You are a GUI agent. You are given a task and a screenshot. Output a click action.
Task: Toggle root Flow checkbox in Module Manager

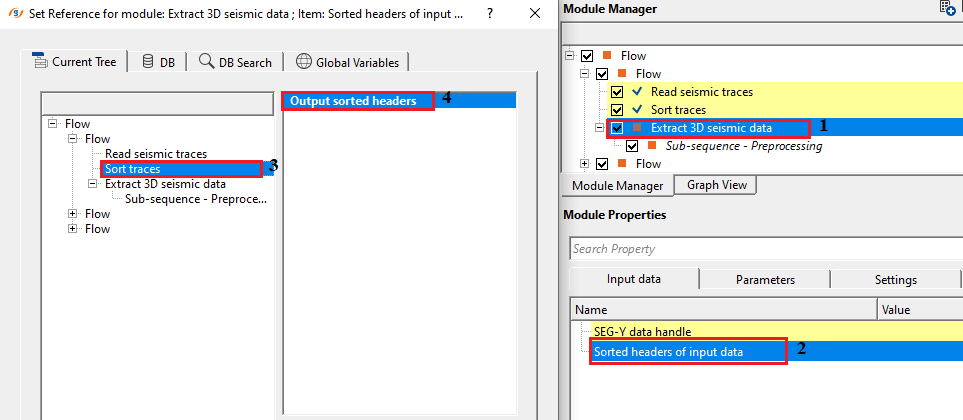(x=587, y=56)
